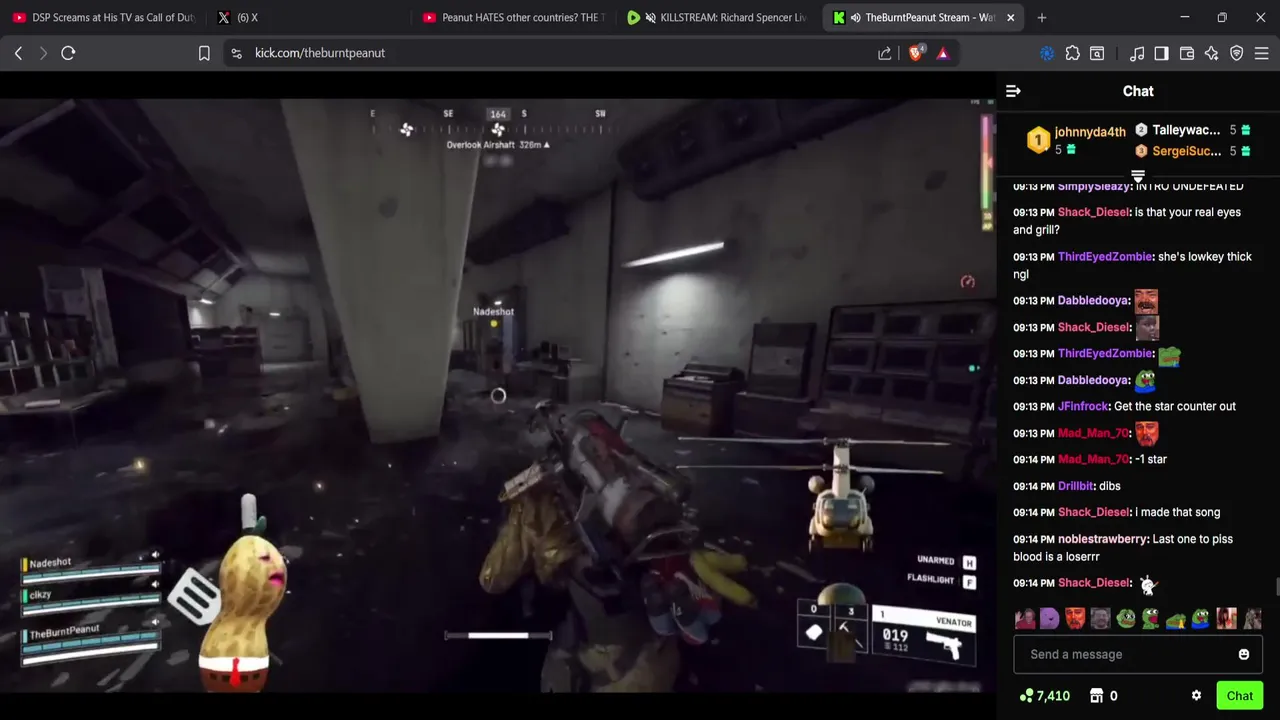The height and width of the screenshot is (720, 1280).
Task: Click the 7,410 channel points balance
Action: (1053, 696)
